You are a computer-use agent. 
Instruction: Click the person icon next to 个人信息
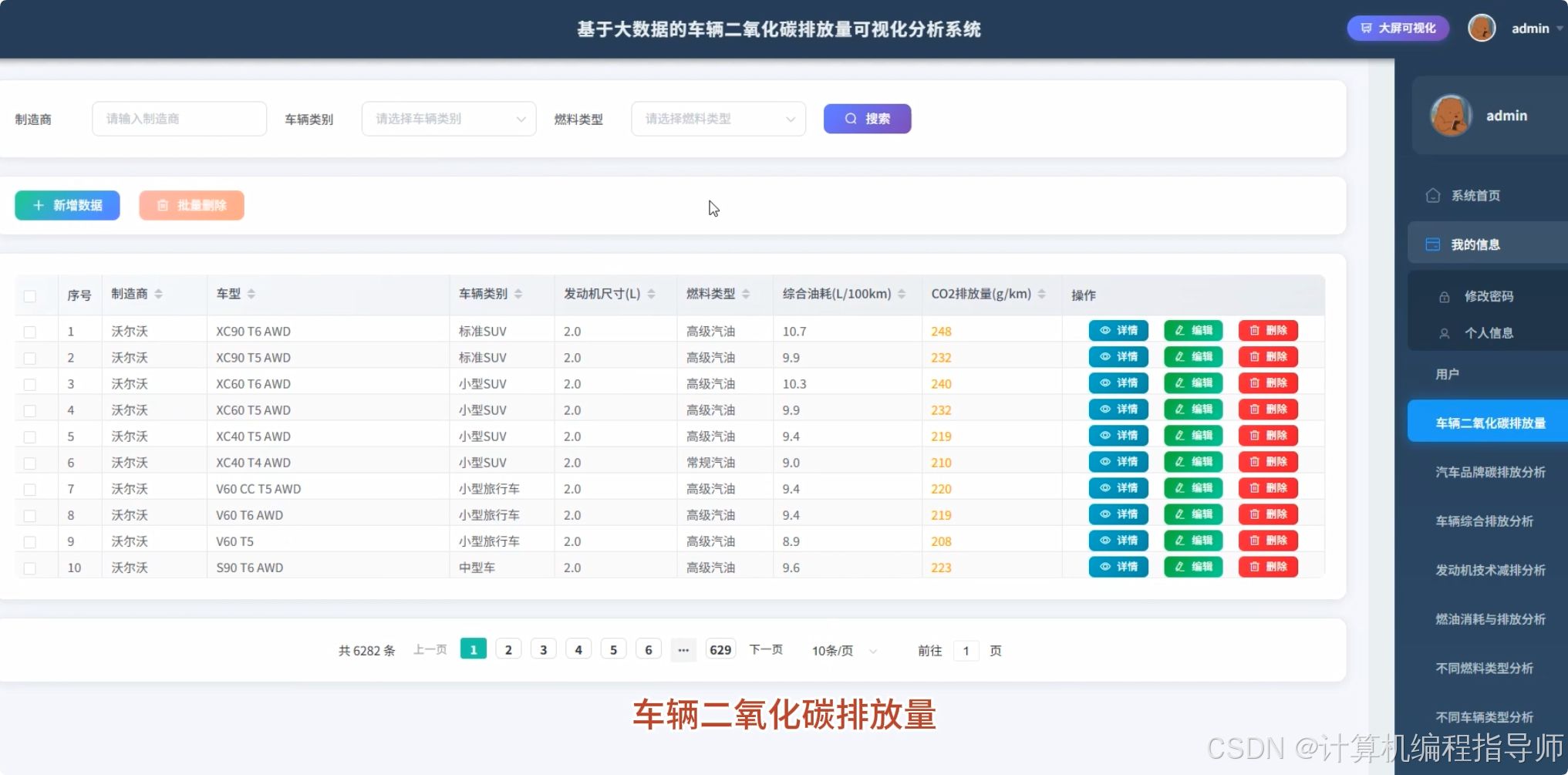[x=1444, y=333]
